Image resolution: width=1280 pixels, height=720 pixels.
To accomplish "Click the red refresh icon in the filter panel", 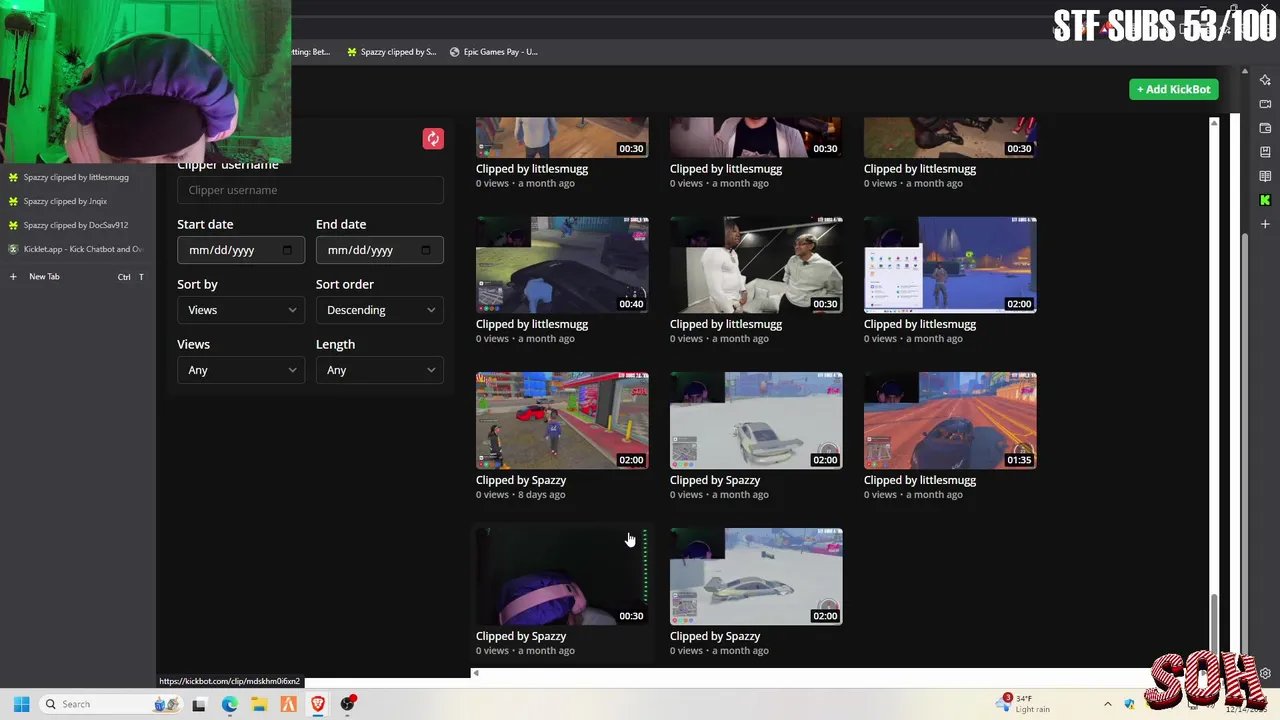I will click(x=433, y=139).
